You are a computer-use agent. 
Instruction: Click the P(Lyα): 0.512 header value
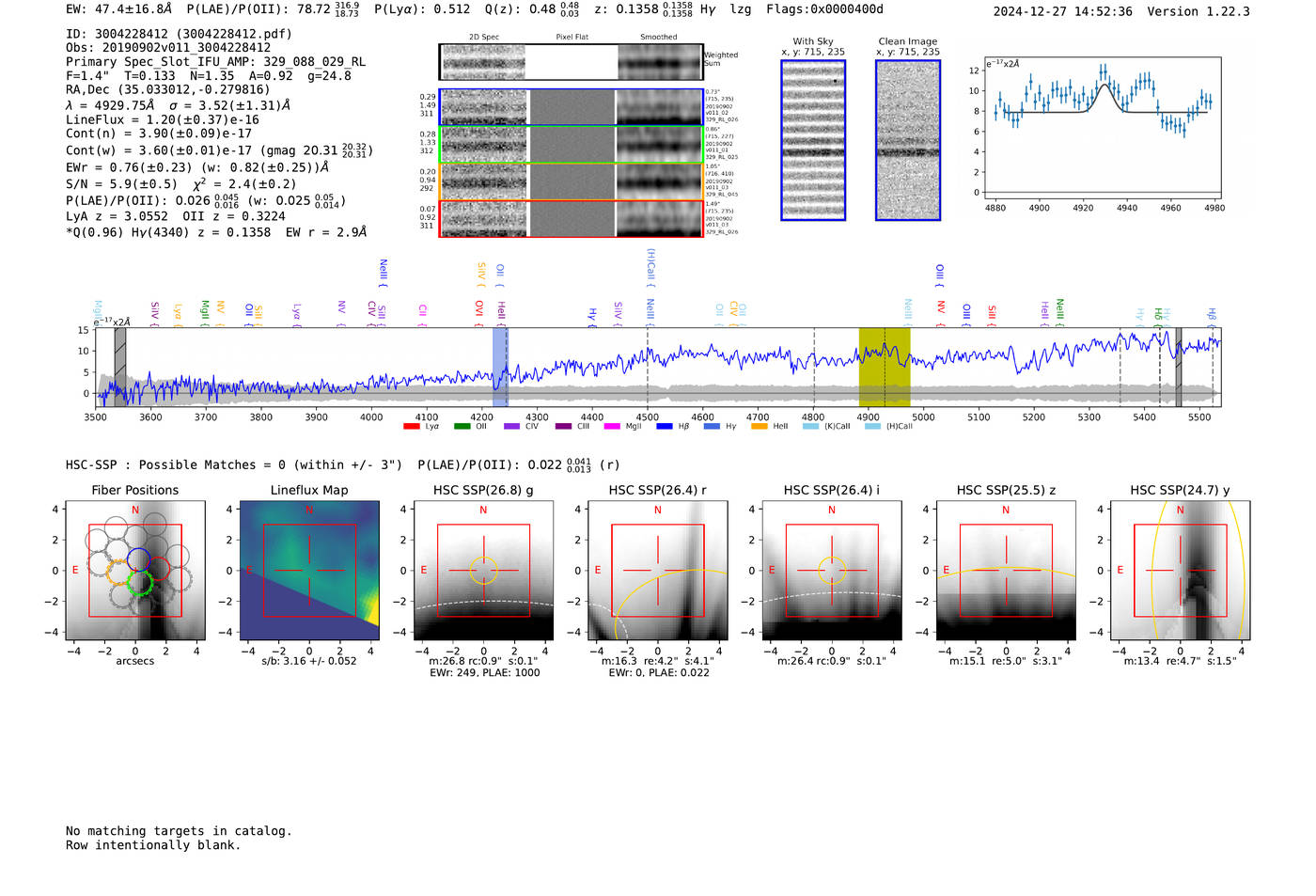422,9
